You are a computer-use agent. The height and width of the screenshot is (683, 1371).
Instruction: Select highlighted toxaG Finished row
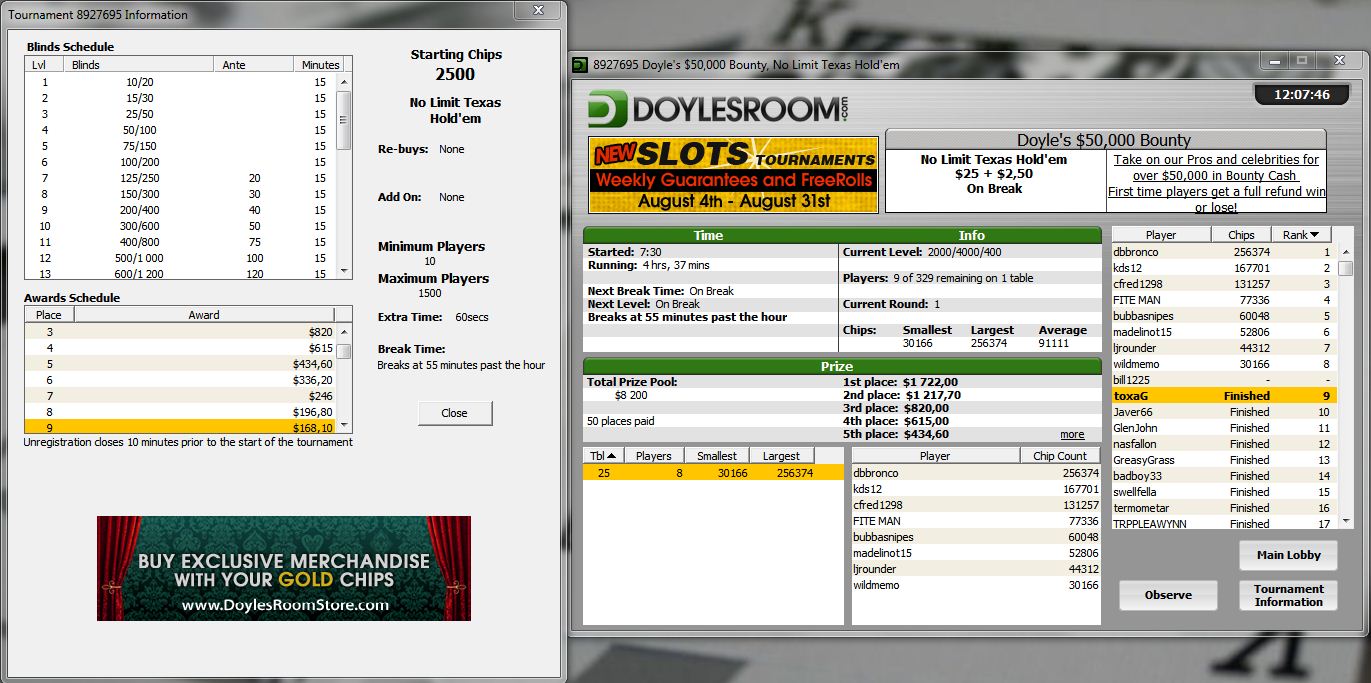pos(1224,396)
